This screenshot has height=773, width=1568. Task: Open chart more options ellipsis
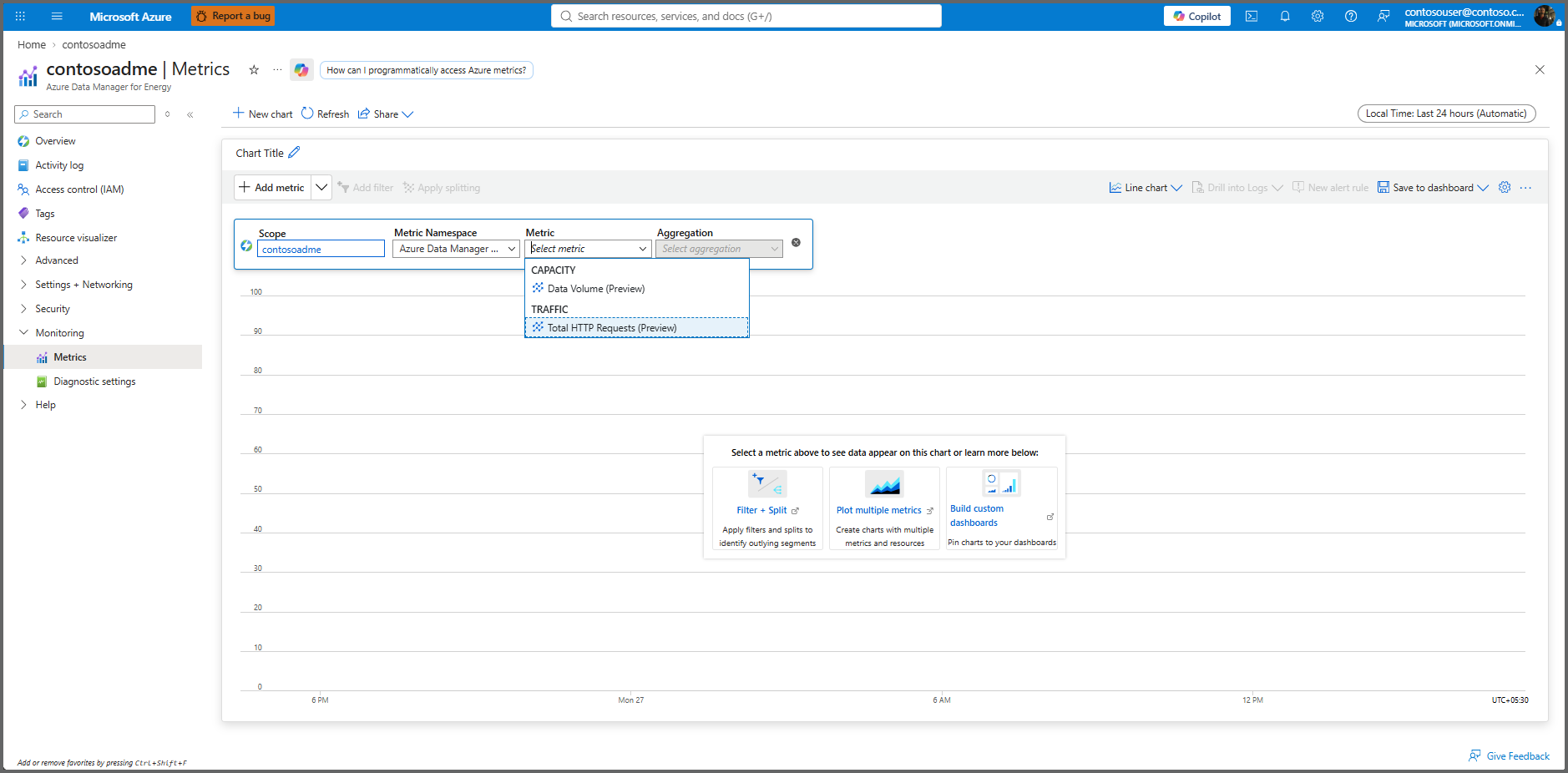point(1525,188)
